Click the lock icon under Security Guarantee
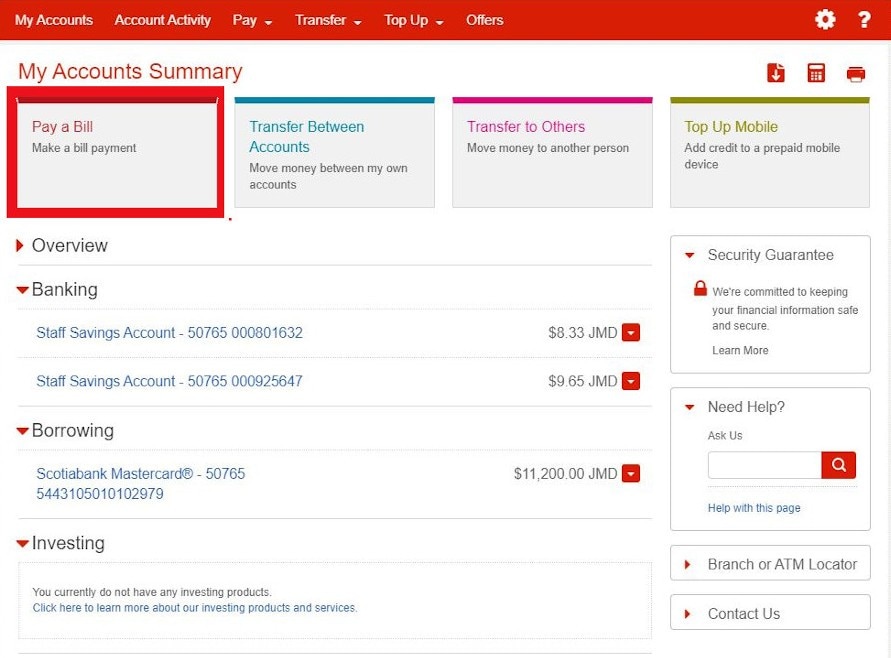 click(700, 288)
